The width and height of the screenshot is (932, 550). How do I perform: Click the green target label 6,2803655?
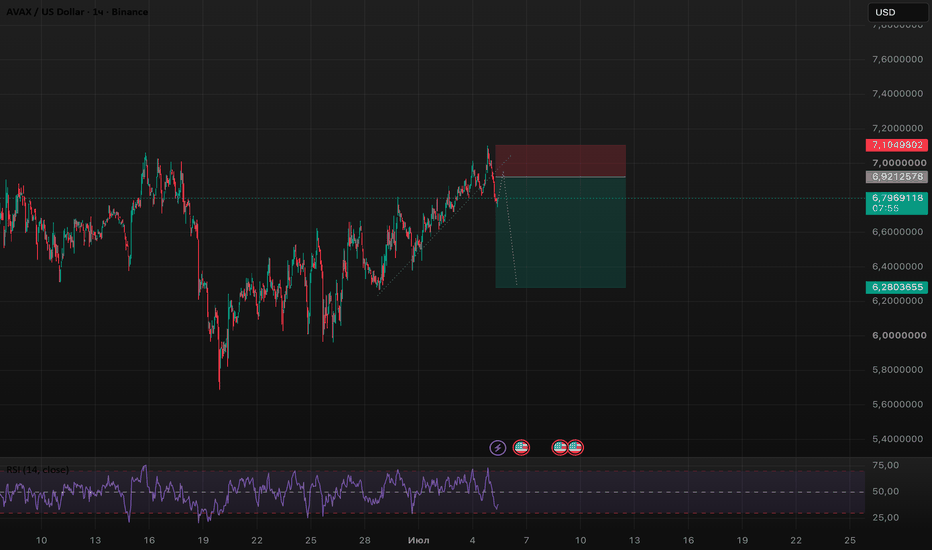[x=896, y=287]
